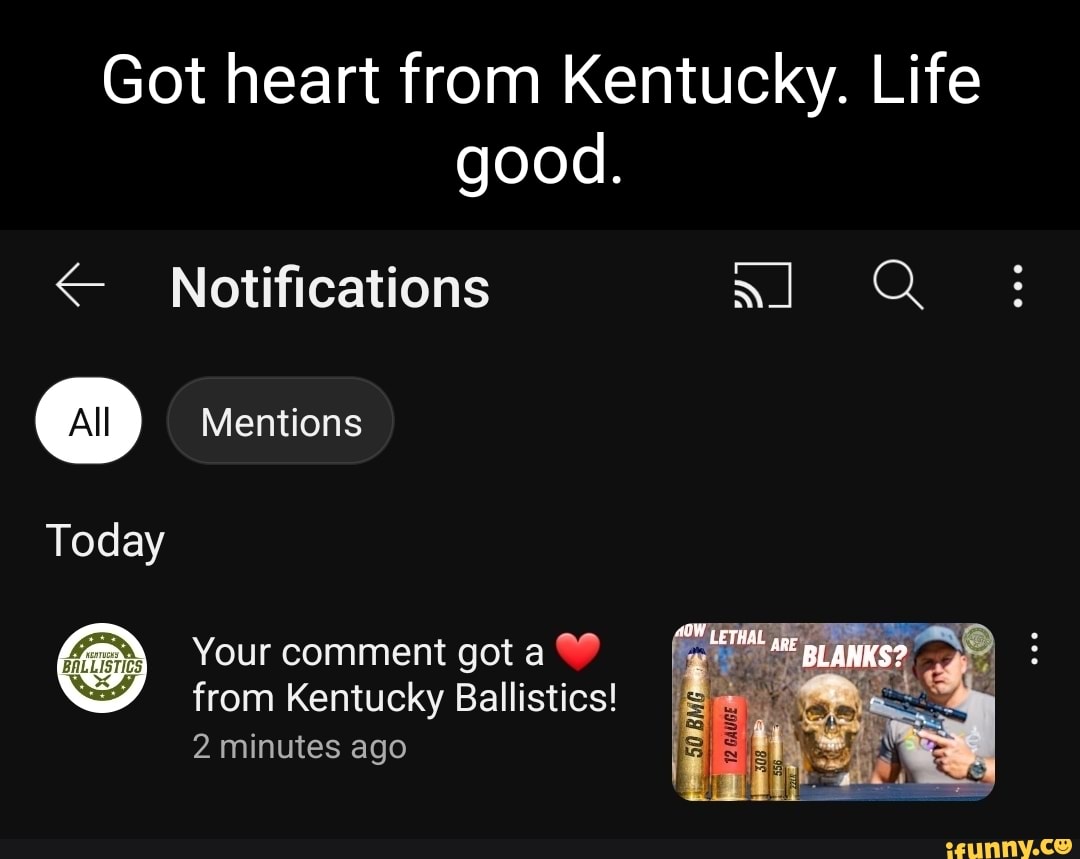
Task: Open header three-dot overflow menu
Action: tap(1017, 287)
